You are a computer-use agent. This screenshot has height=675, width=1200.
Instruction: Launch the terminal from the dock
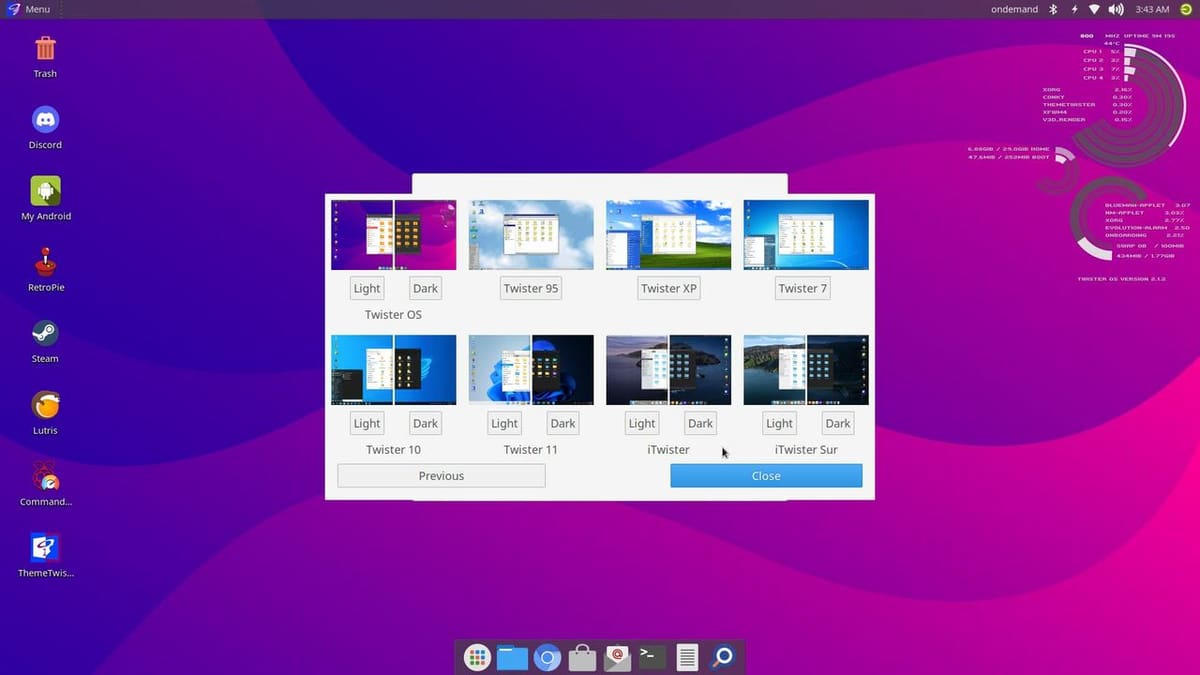[x=652, y=656]
